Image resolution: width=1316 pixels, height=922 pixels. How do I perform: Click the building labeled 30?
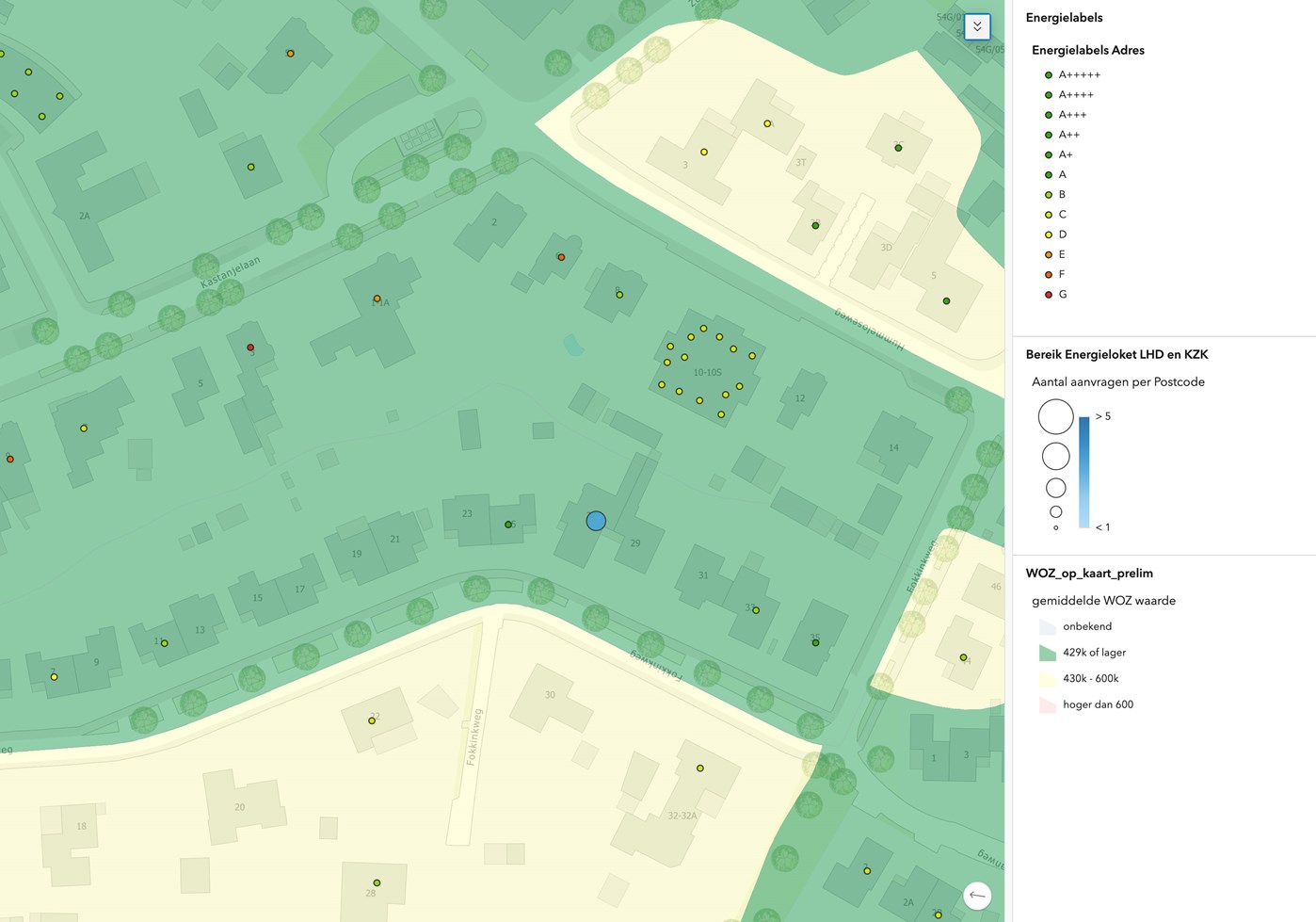(x=551, y=695)
